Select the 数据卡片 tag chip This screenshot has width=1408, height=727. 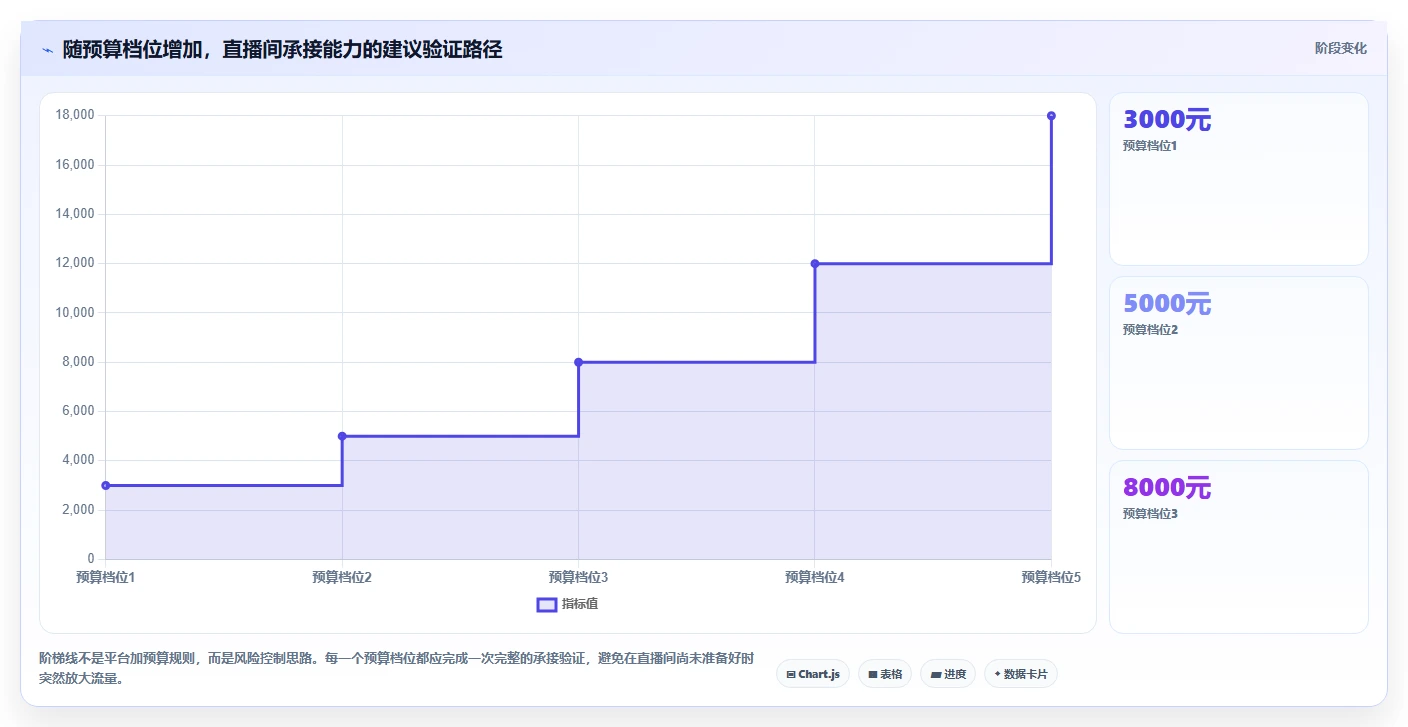[1021, 674]
